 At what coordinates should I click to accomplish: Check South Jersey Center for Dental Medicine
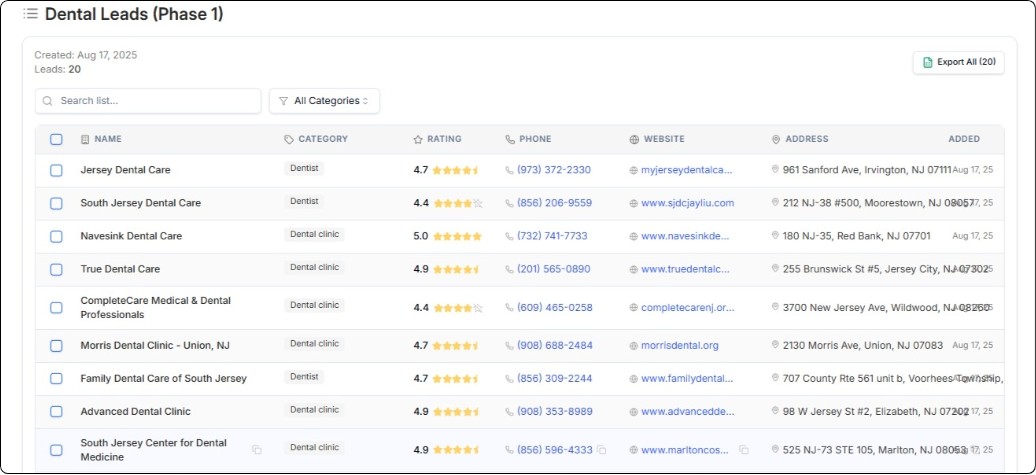[56, 450]
